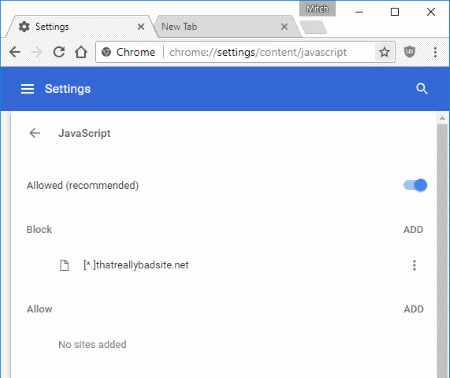Click the Mitch profile button
Image resolution: width=450 pixels, height=378 pixels.
coord(317,8)
